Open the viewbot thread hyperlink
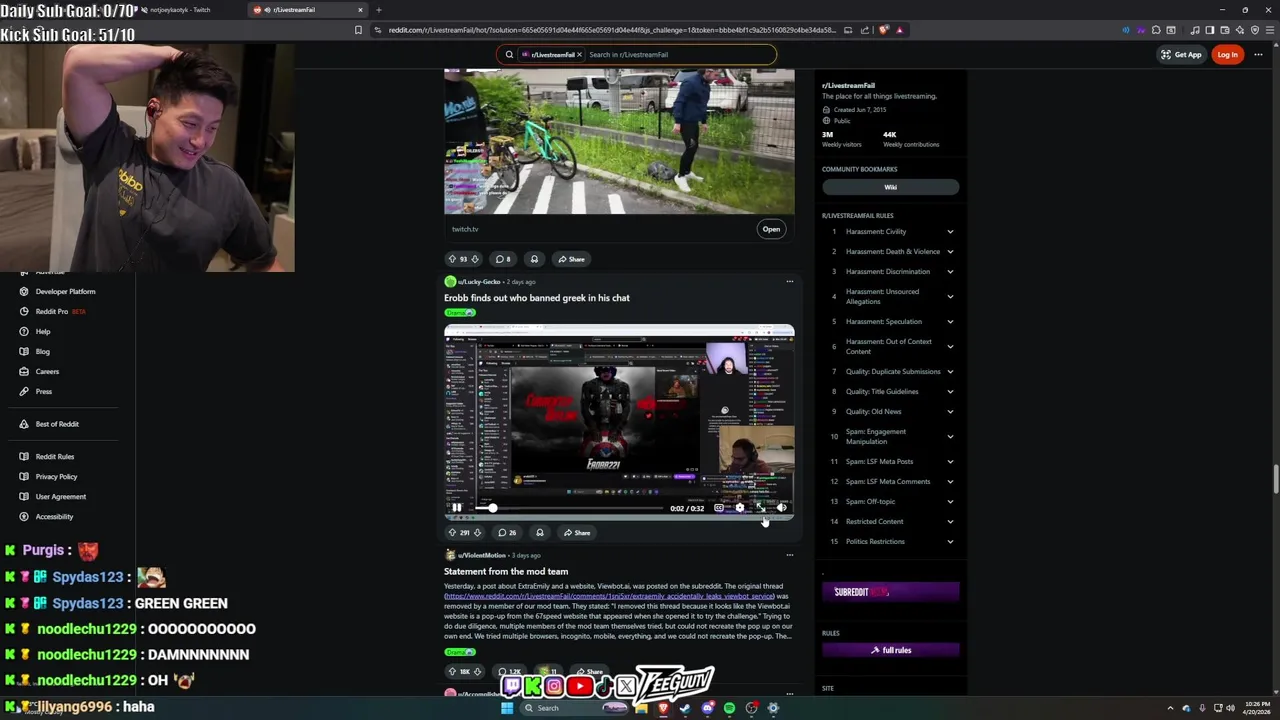Viewport: 1280px width, 720px height. [x=609, y=596]
